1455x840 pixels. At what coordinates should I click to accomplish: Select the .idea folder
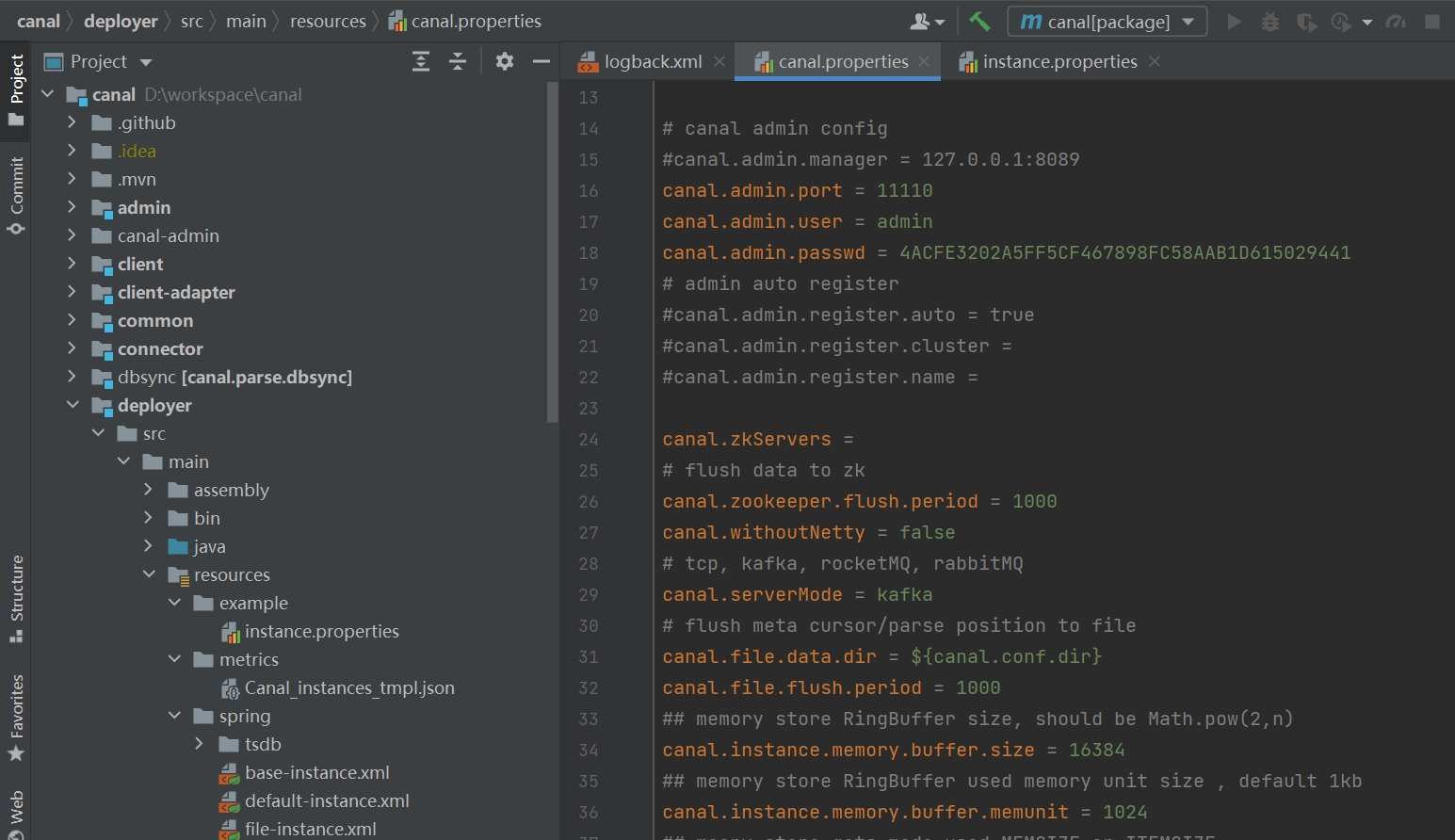[137, 151]
